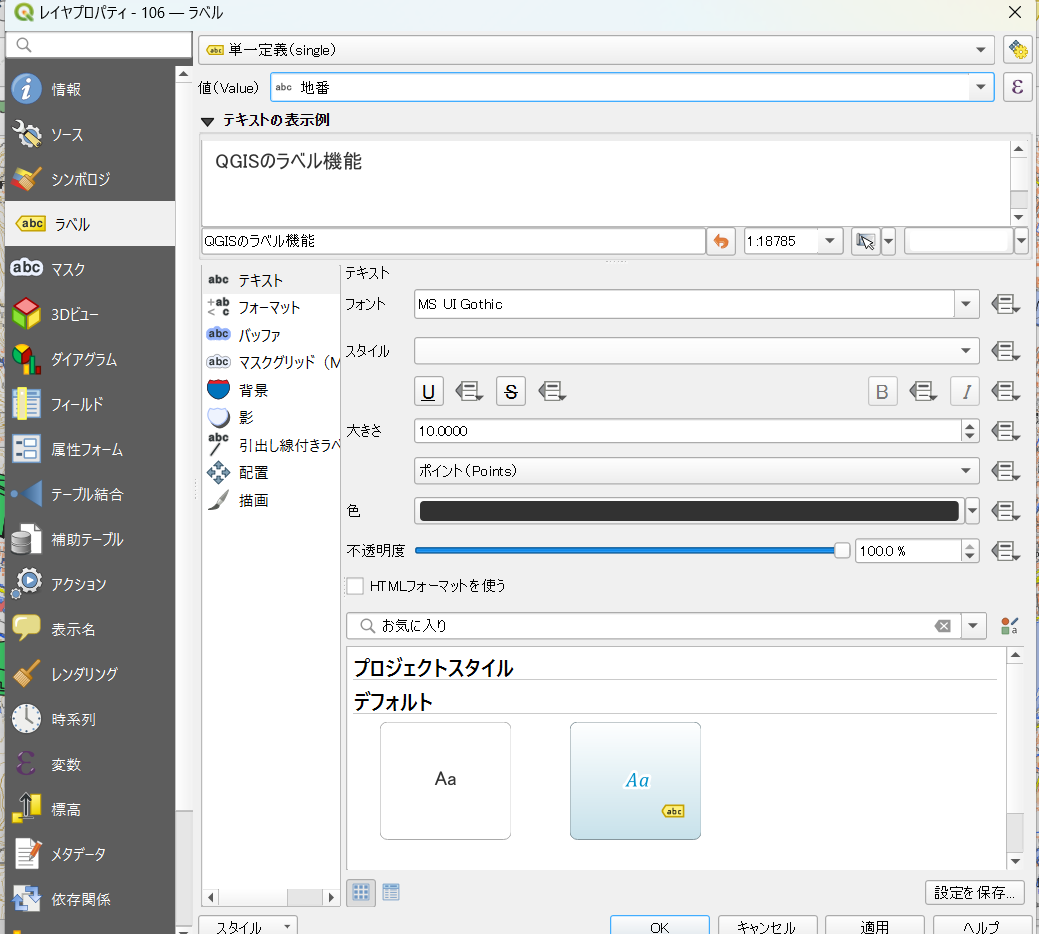Viewport: 1039px width, 934px height.
Task: Select the フォーマット label settings item
Action: click(270, 307)
